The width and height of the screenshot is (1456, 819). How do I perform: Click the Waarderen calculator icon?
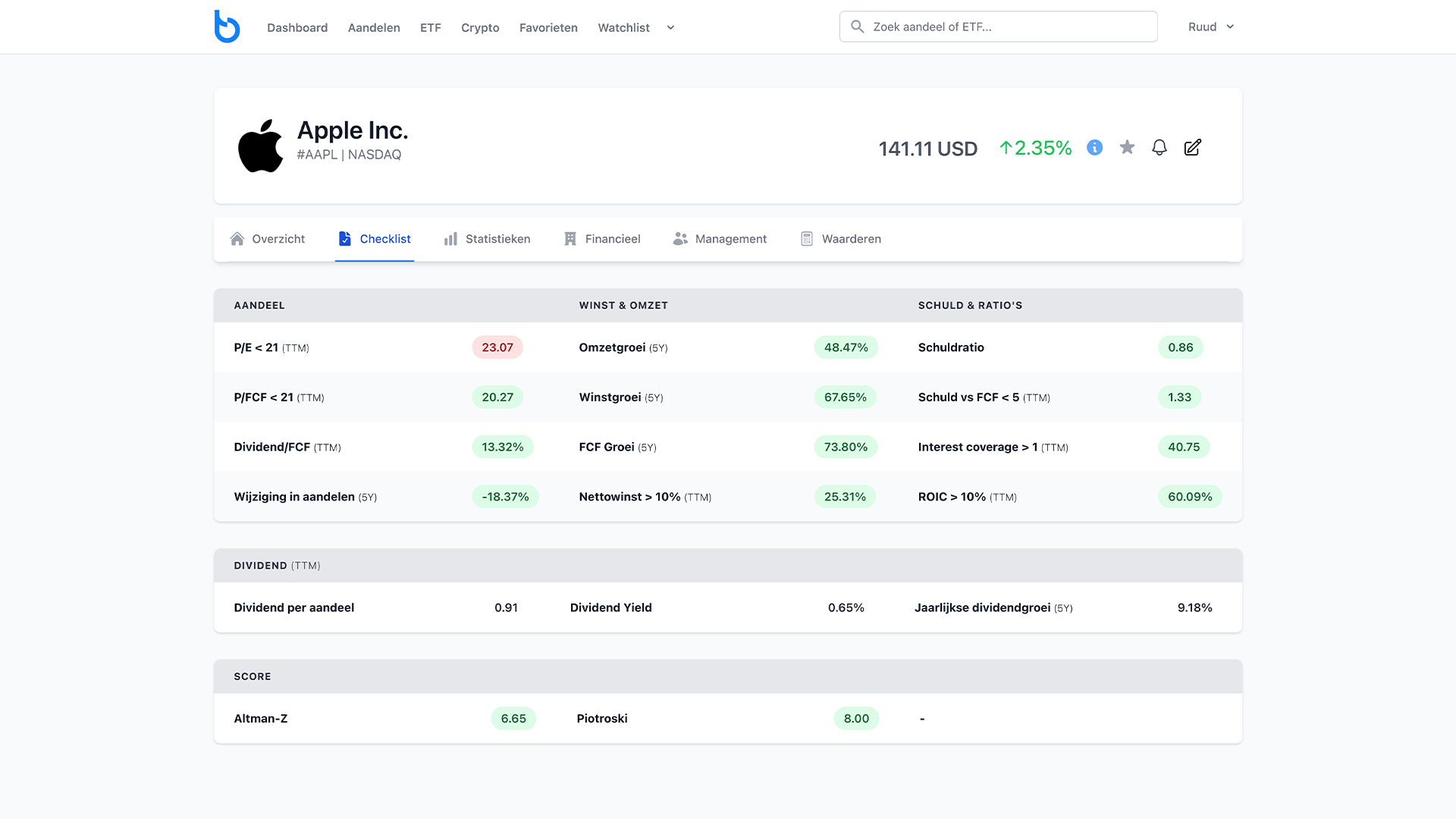pos(807,239)
